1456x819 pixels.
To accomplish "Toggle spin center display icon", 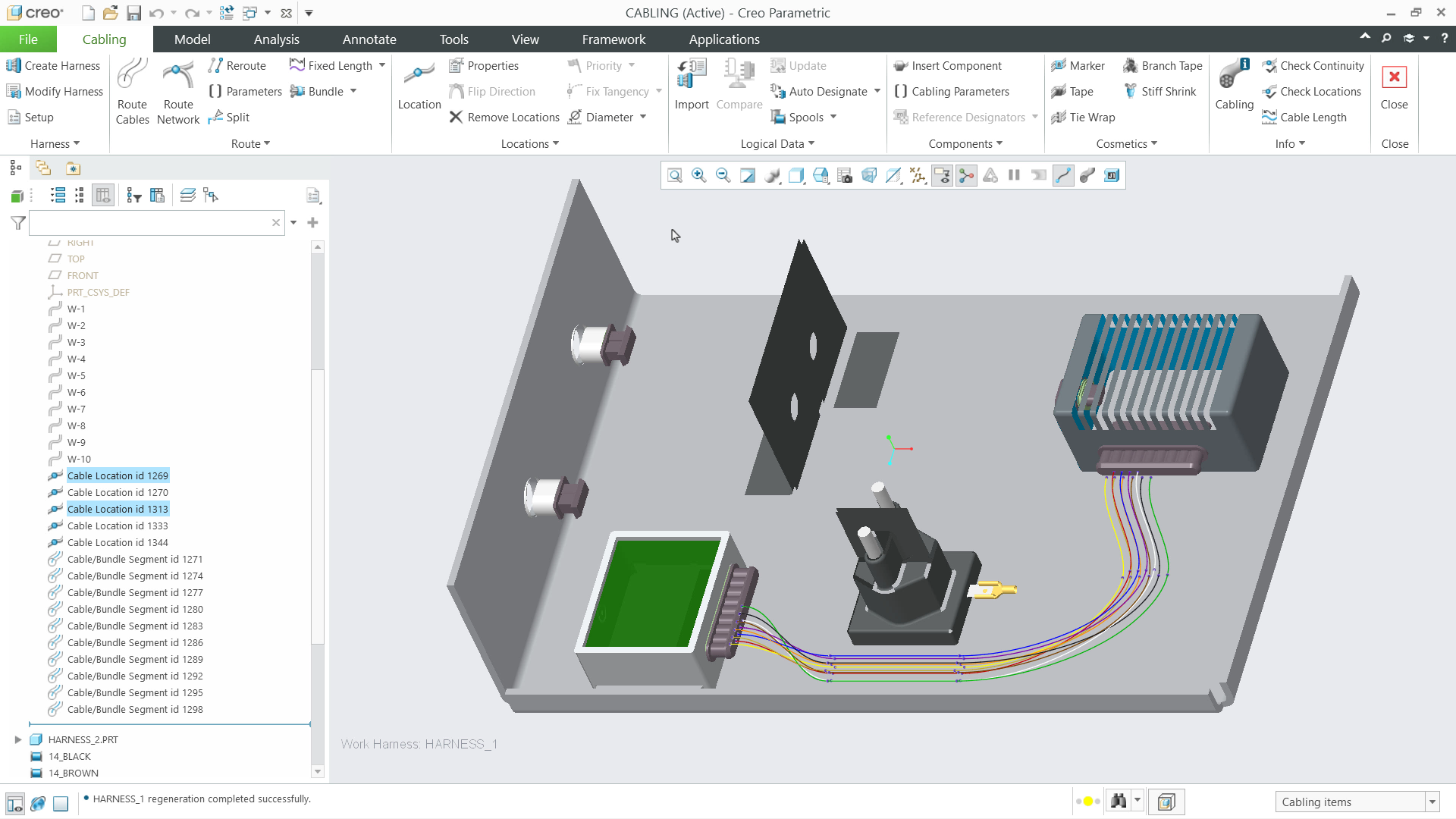I will [966, 176].
